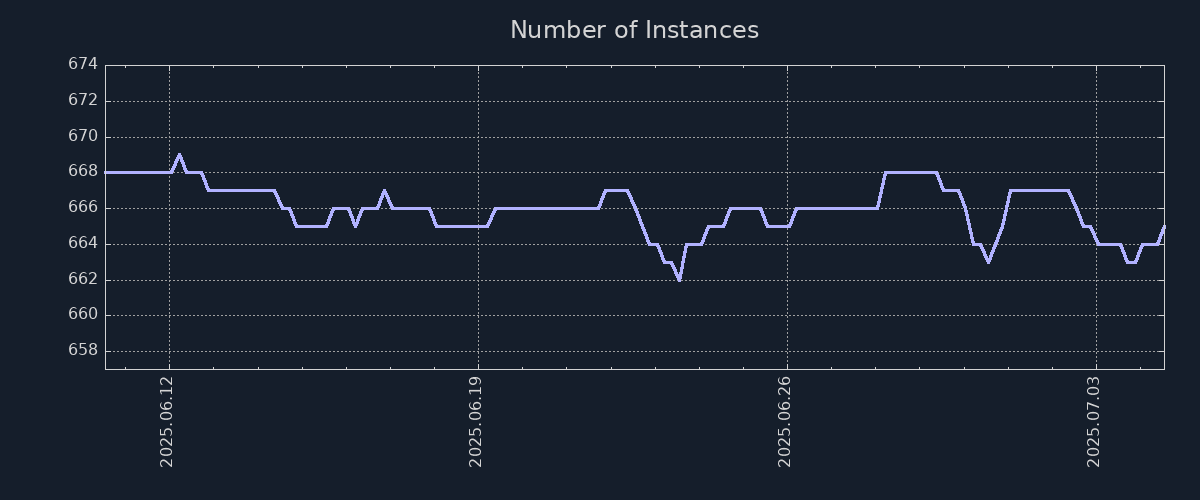Click the y-axis label 668
Viewport: 1200px width, 500px height.
pos(83,171)
